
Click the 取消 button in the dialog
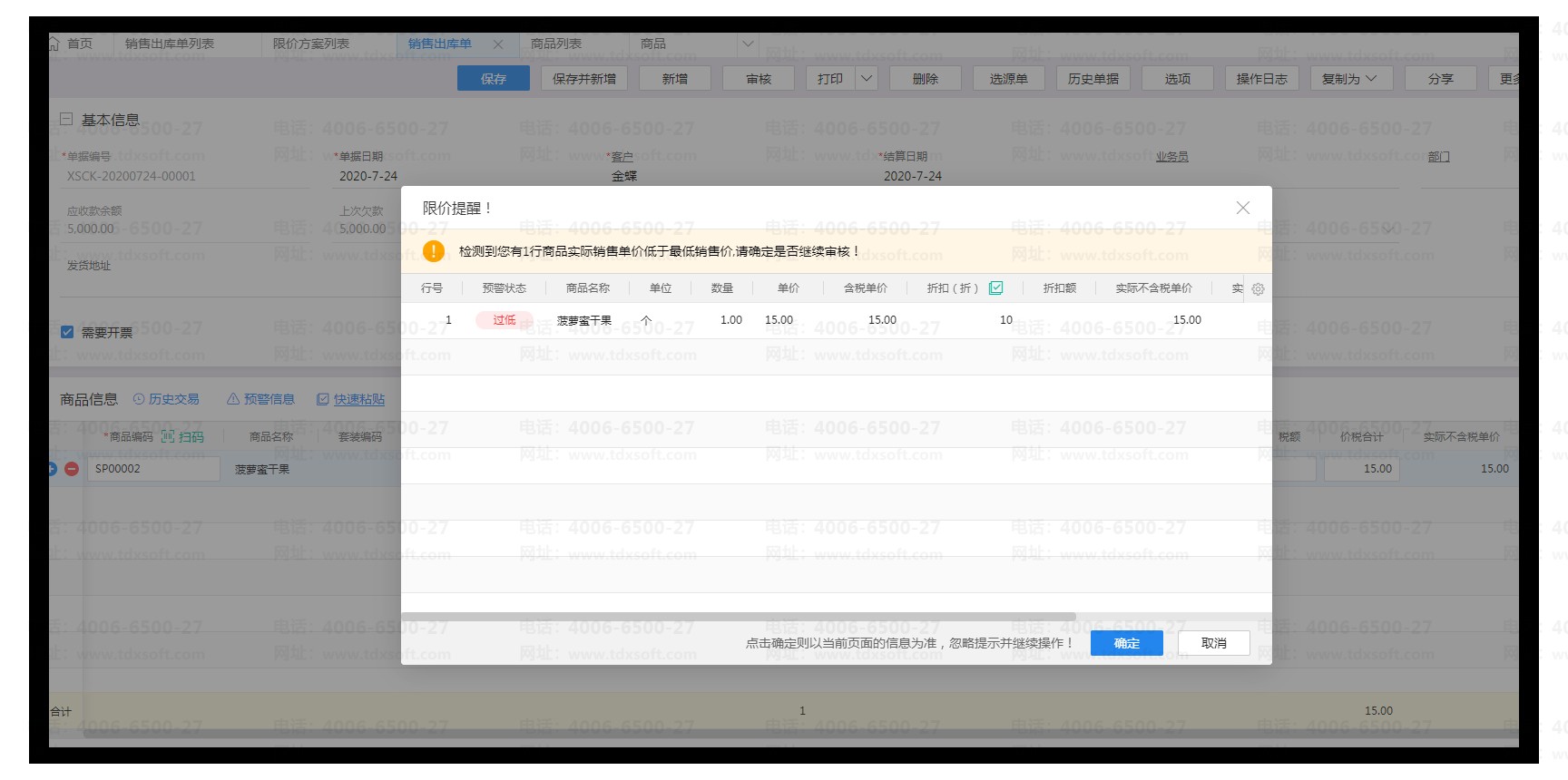point(1213,643)
